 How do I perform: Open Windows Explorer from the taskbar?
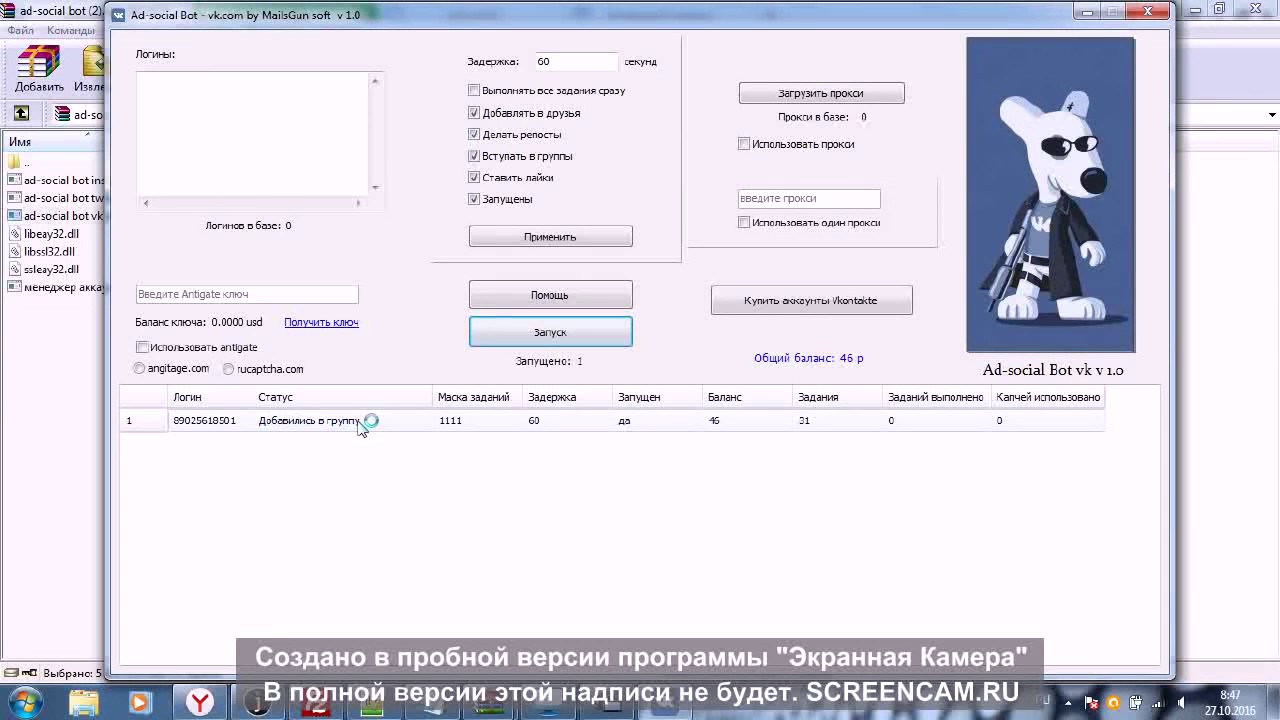click(84, 703)
